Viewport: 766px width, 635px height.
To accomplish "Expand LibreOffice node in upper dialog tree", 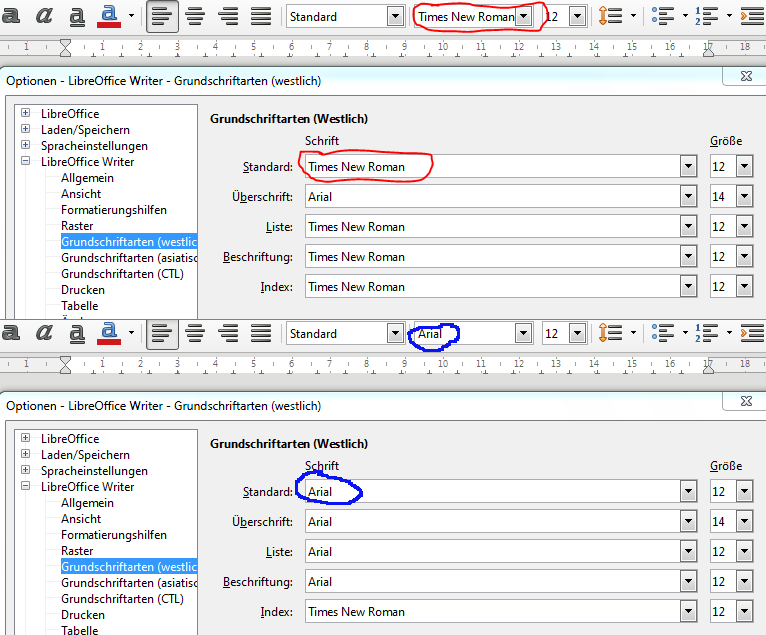I will point(25,113).
